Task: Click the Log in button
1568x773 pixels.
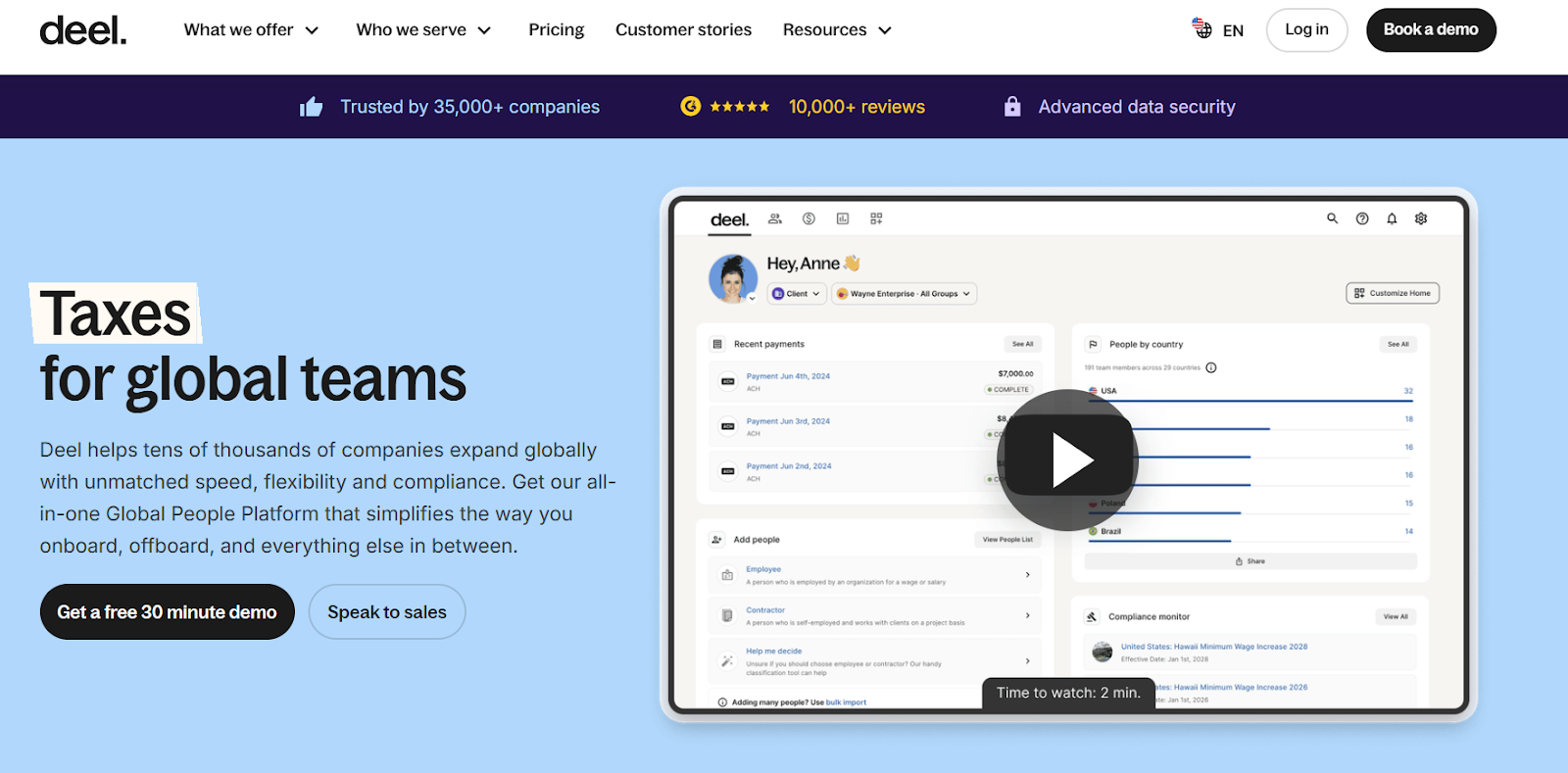Action: tap(1306, 29)
